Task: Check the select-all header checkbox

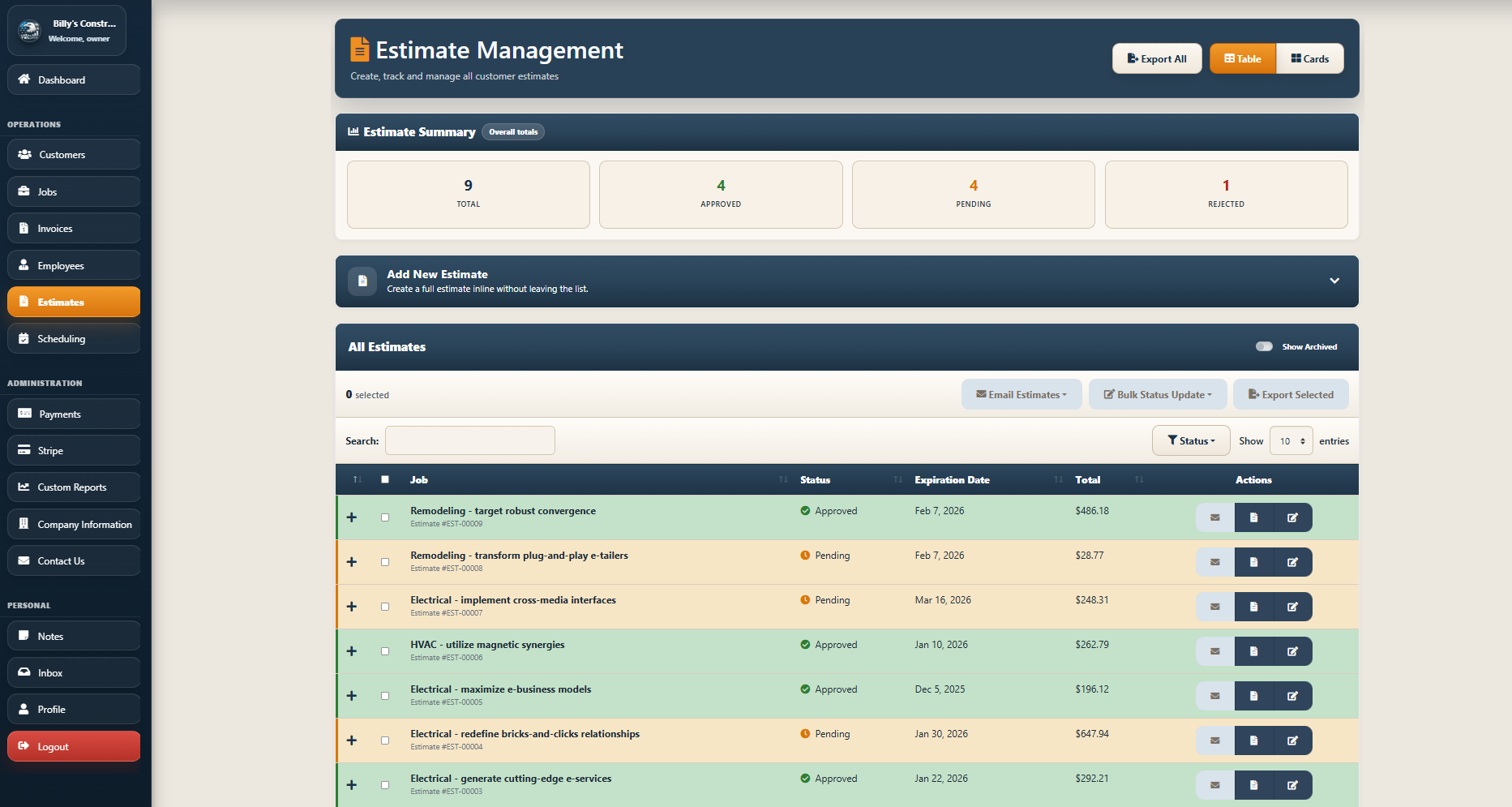Action: tap(385, 479)
